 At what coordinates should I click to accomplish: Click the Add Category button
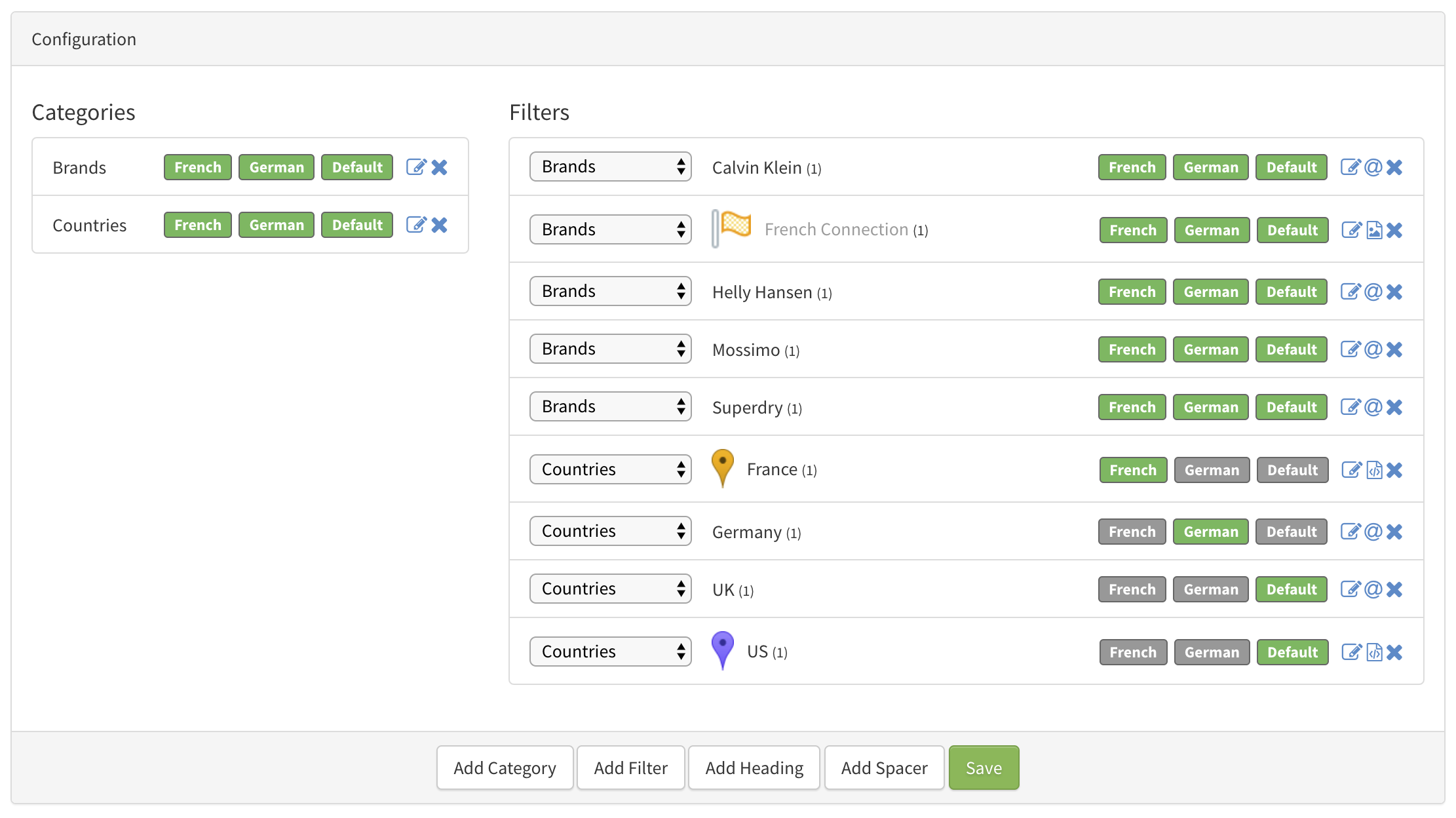coord(505,768)
